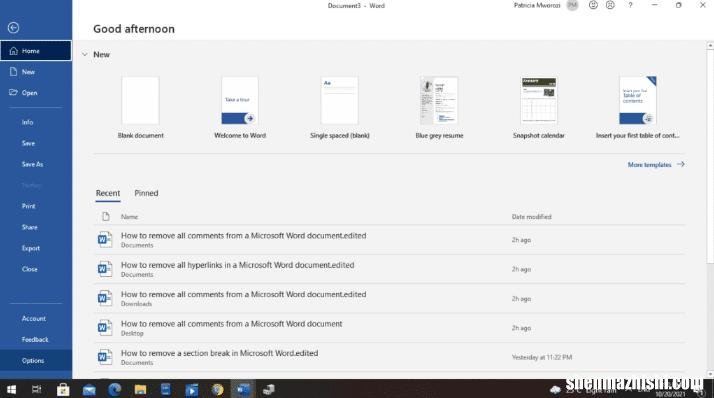Image resolution: width=714 pixels, height=398 pixels.
Task: Open Task View on the taskbar
Action: [36, 389]
